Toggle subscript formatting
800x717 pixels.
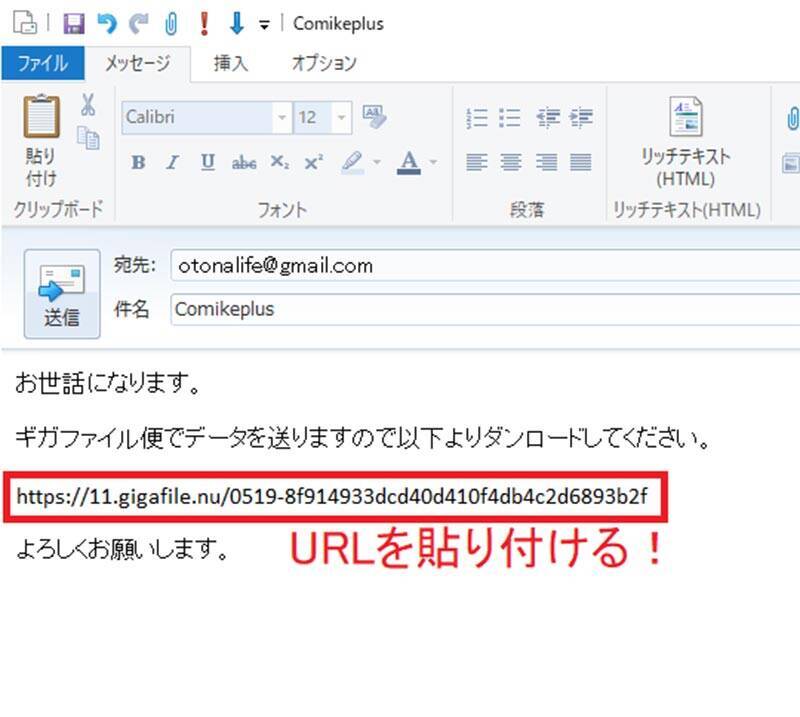point(280,162)
